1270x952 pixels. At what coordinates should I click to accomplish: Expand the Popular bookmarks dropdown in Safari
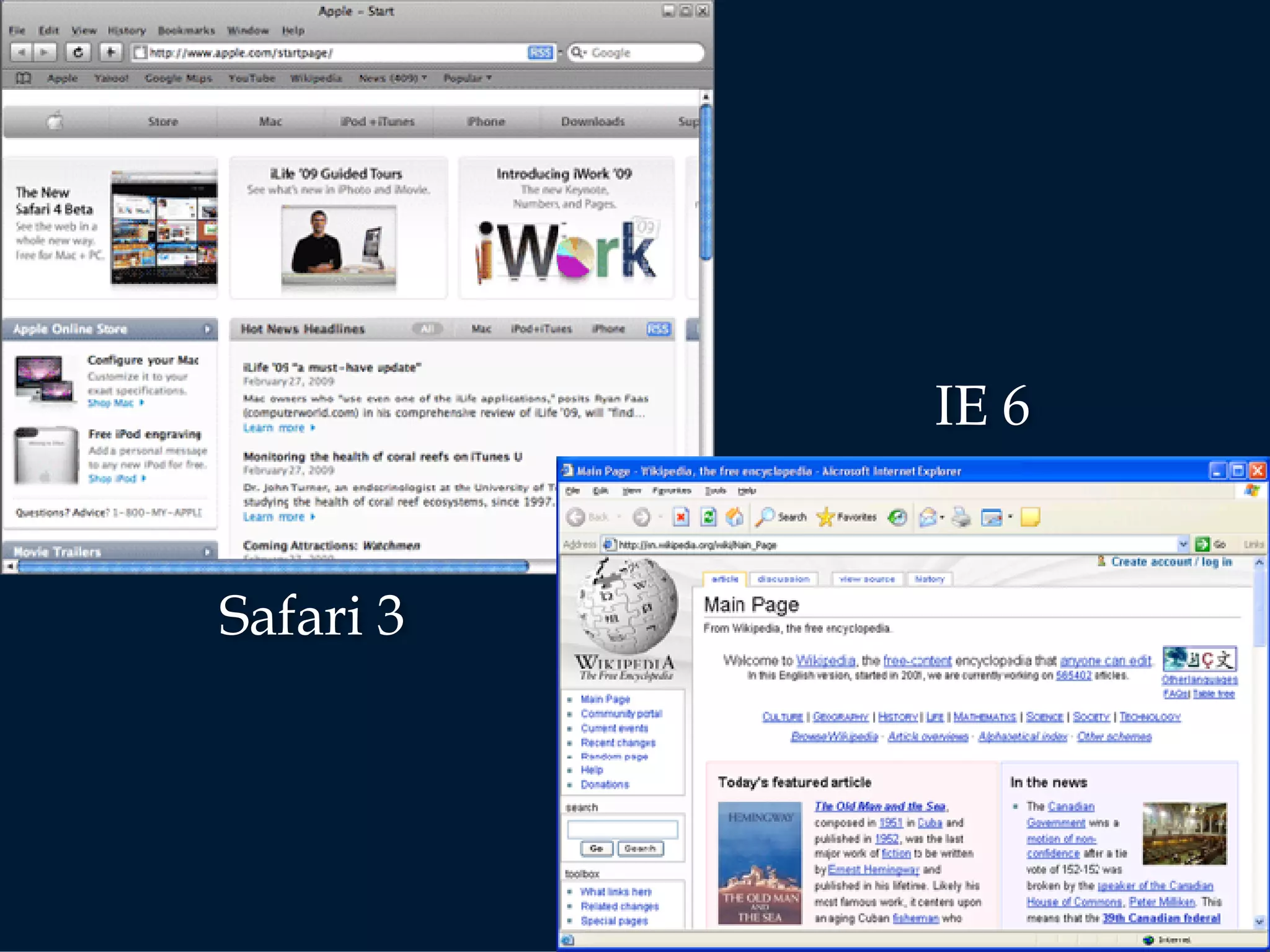coord(489,78)
